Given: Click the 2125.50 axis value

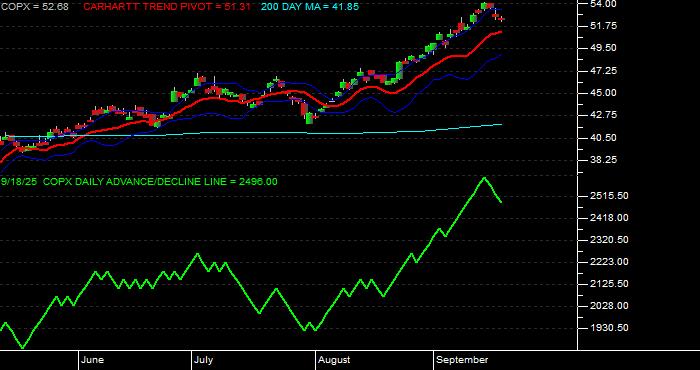Looking at the screenshot, I should click(610, 284).
